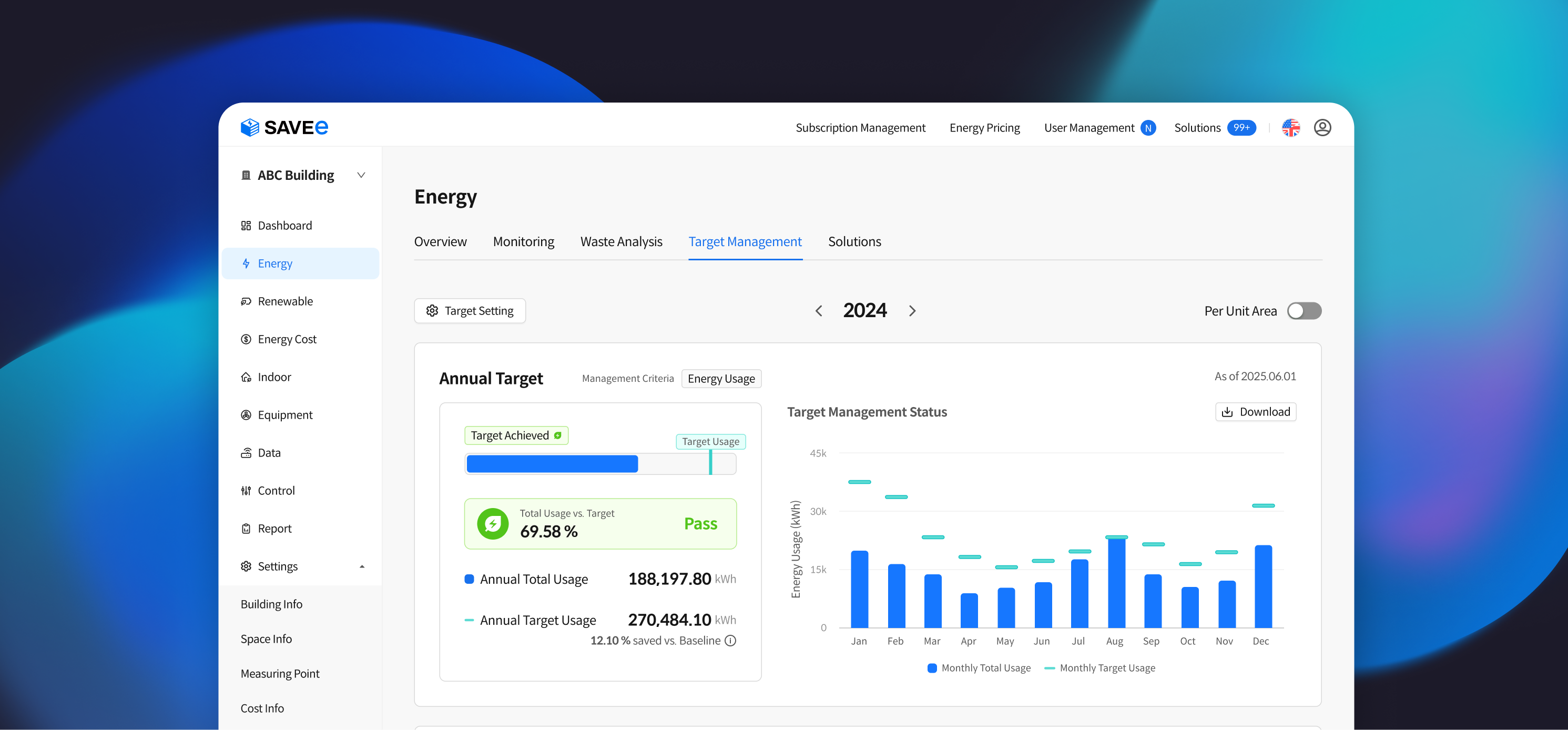This screenshot has width=1568, height=730.
Task: Toggle Monthly Target Usage legend series
Action: (x=1099, y=668)
